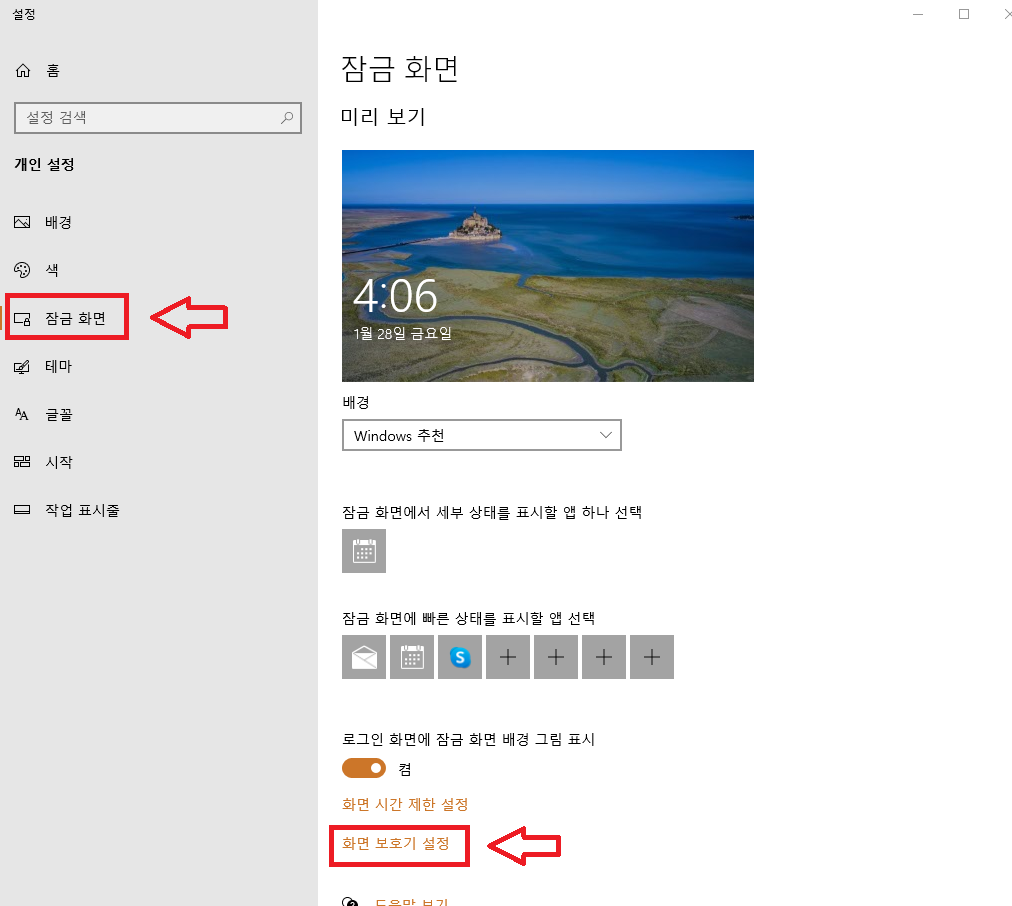1012x906 pixels.
Task: Click the font AA icon
Action: coord(22,414)
